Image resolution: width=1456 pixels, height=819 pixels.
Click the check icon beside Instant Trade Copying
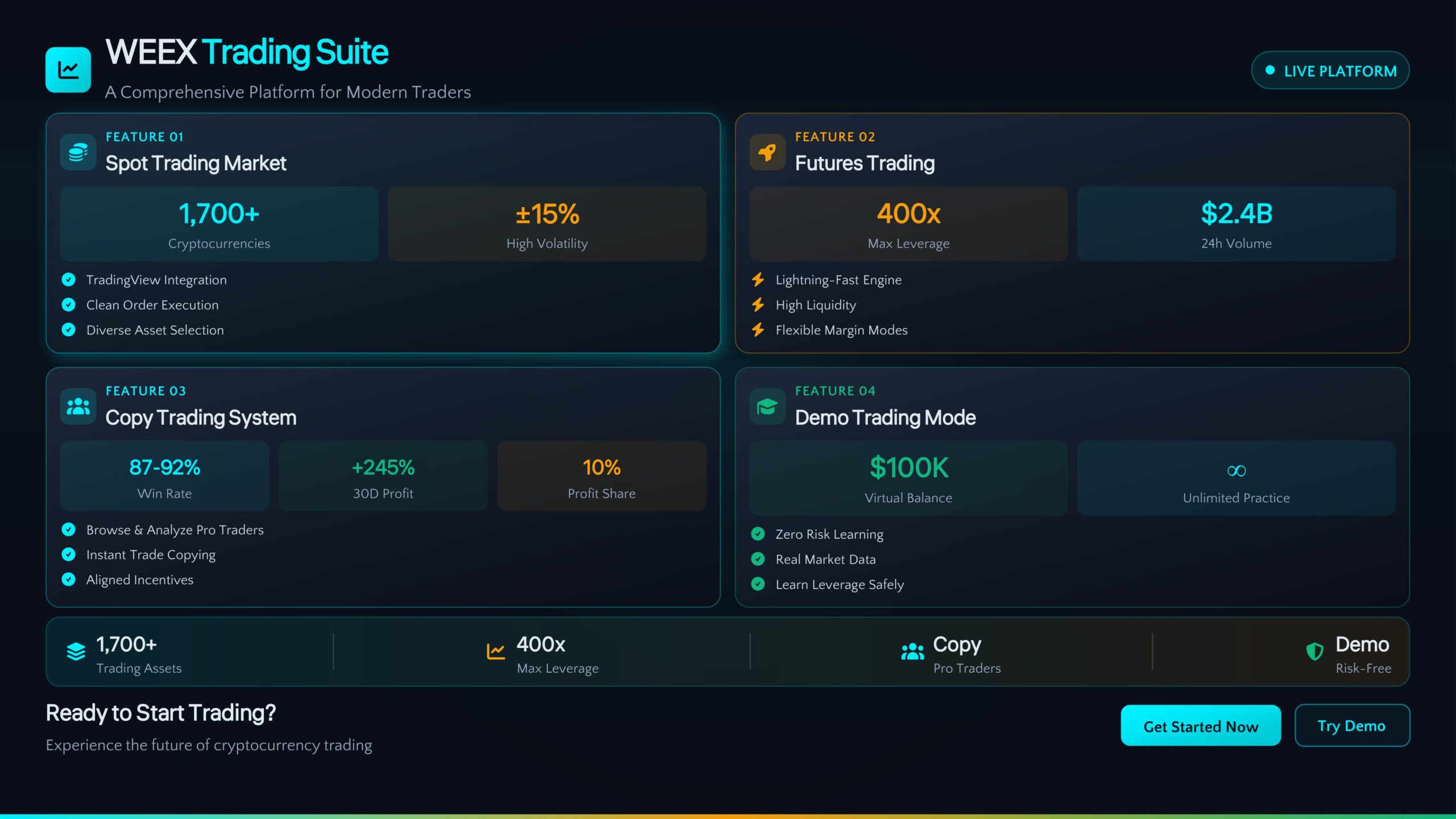[x=68, y=555]
